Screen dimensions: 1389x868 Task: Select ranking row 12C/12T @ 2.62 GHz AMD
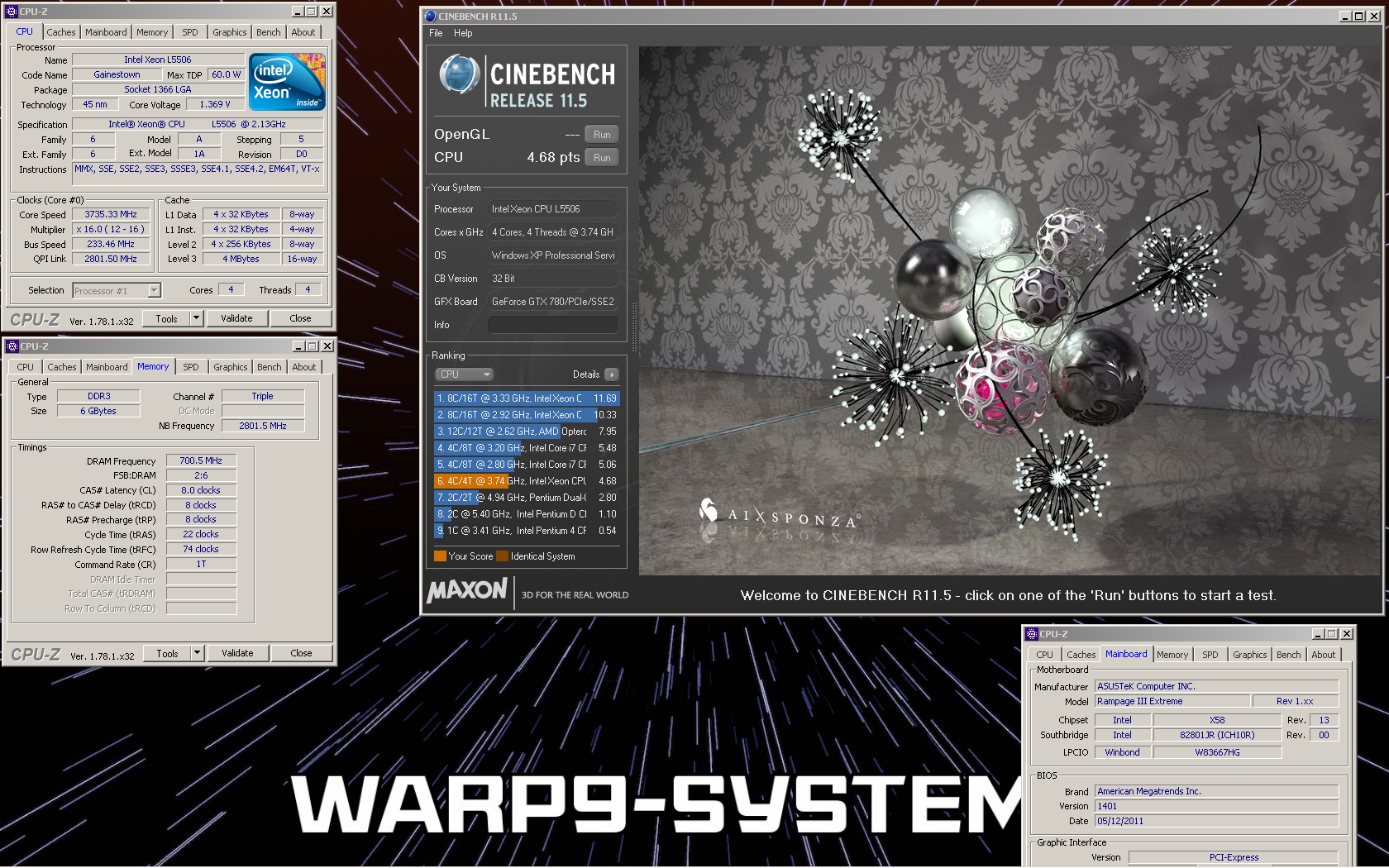click(x=527, y=432)
